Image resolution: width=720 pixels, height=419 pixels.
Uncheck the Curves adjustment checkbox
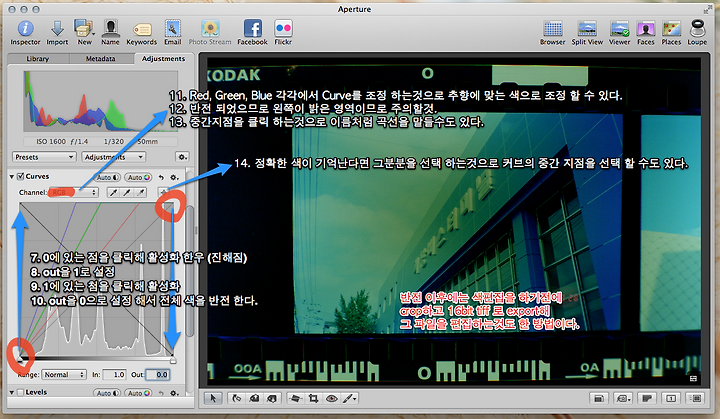pyautogui.click(x=20, y=176)
